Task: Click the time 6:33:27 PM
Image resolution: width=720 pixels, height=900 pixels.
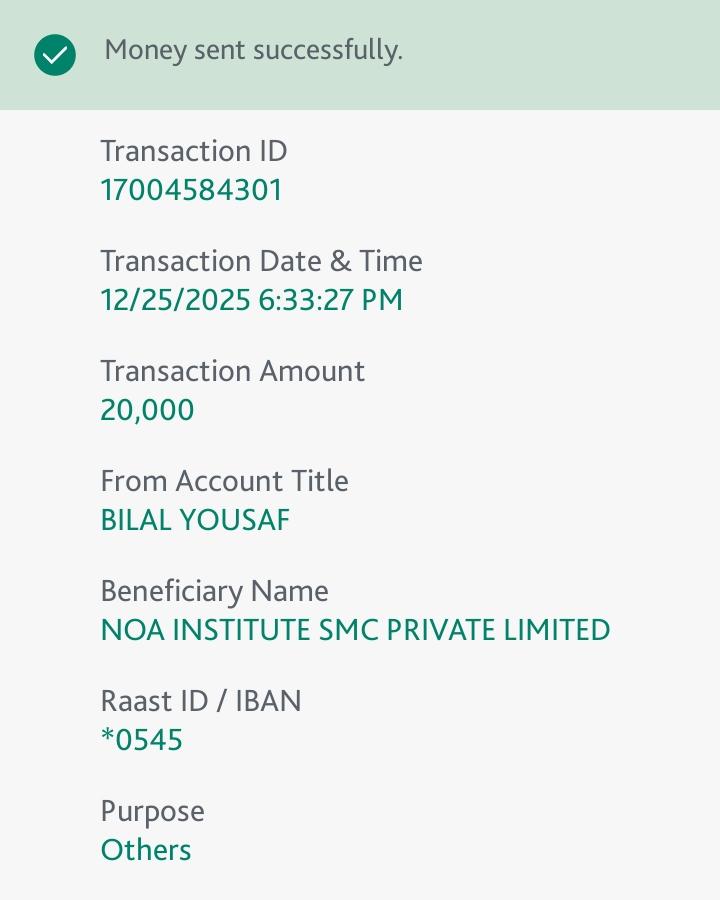Action: pyautogui.click(x=331, y=300)
